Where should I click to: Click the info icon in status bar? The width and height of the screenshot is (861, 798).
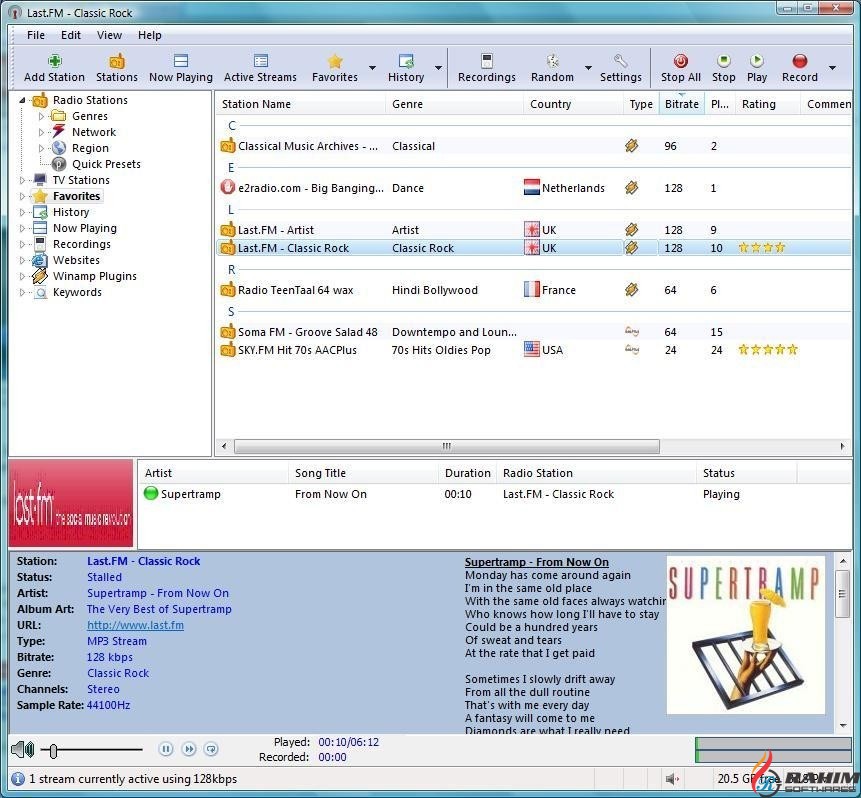pyautogui.click(x=18, y=779)
